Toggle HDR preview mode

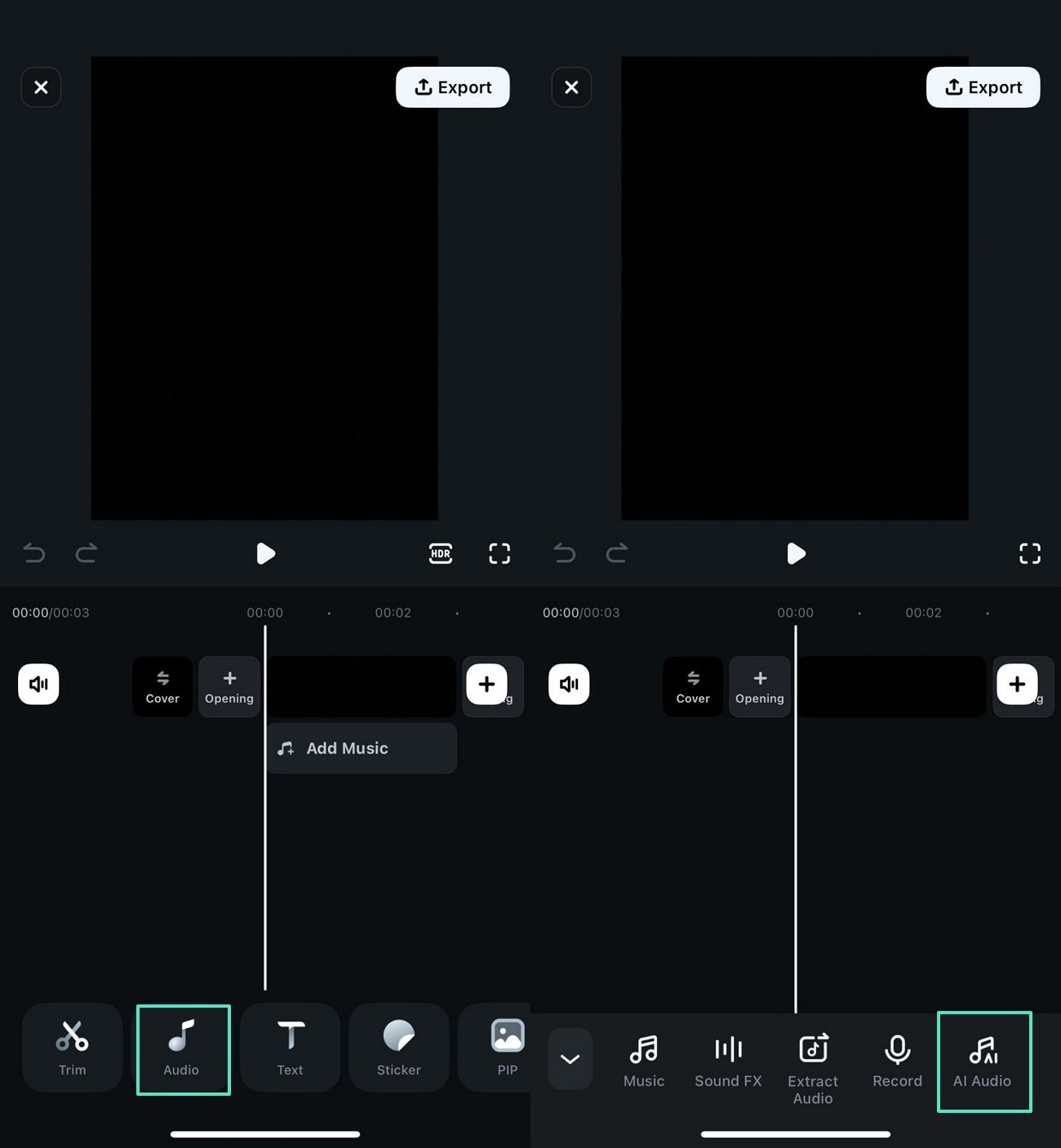[440, 553]
